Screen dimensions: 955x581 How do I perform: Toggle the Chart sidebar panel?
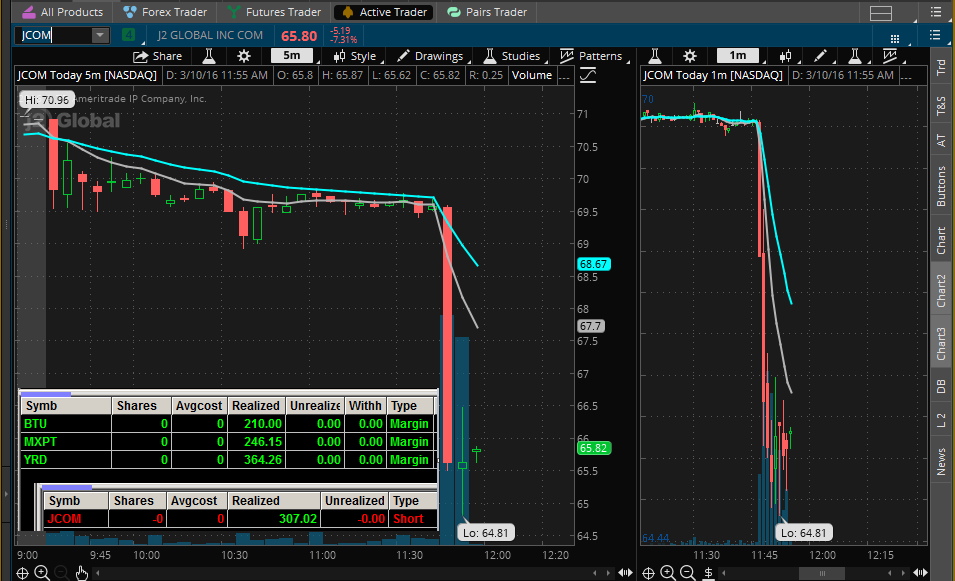click(x=942, y=241)
